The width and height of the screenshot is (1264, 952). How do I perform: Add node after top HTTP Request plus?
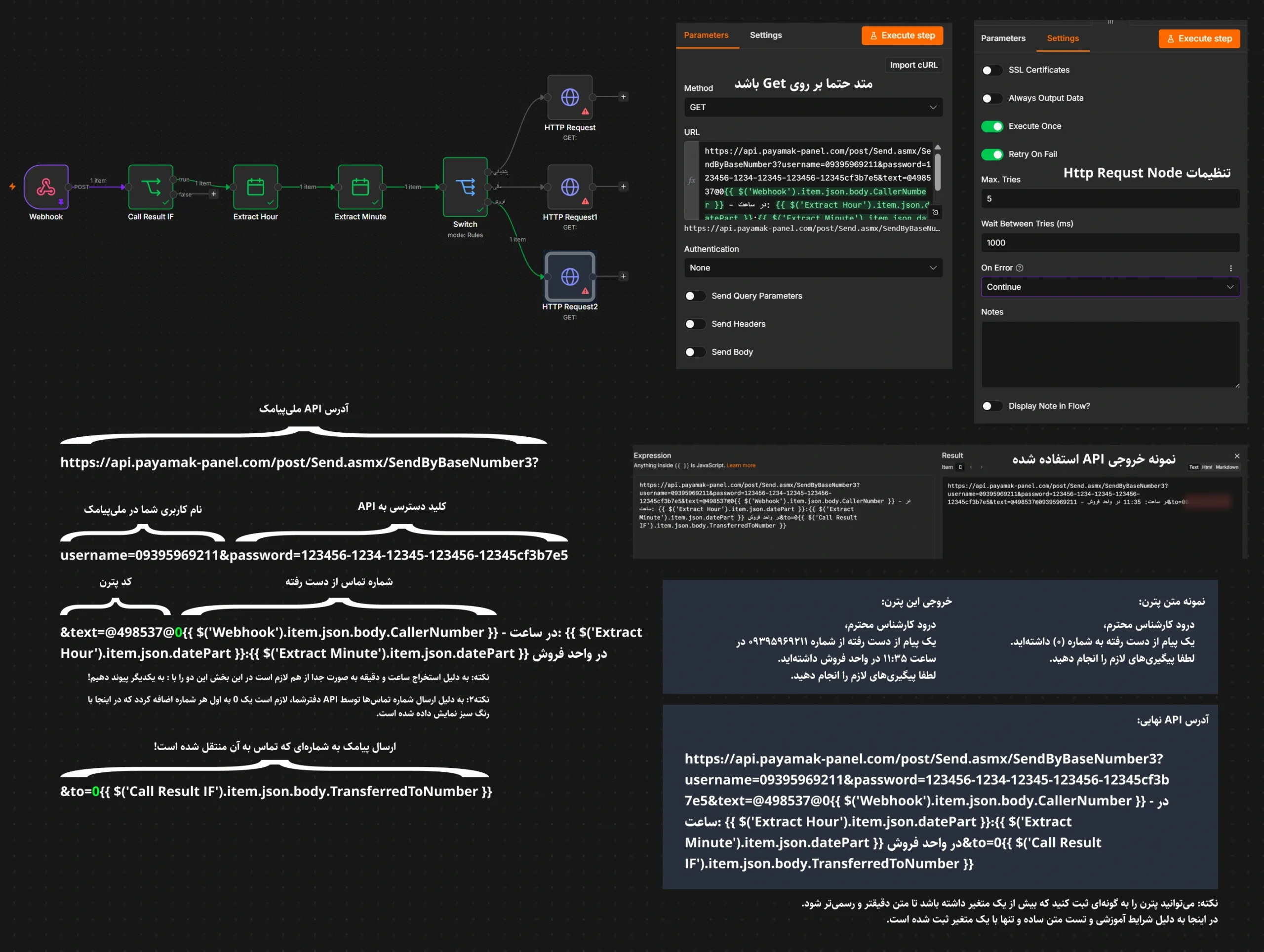click(624, 97)
